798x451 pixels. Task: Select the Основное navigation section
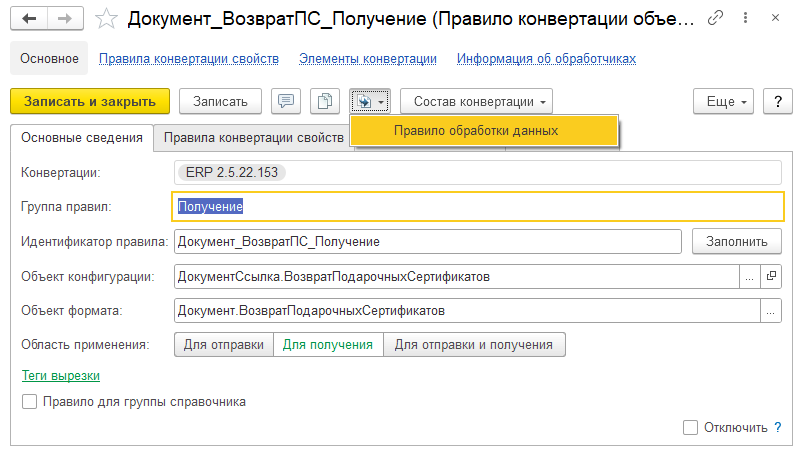point(49,59)
